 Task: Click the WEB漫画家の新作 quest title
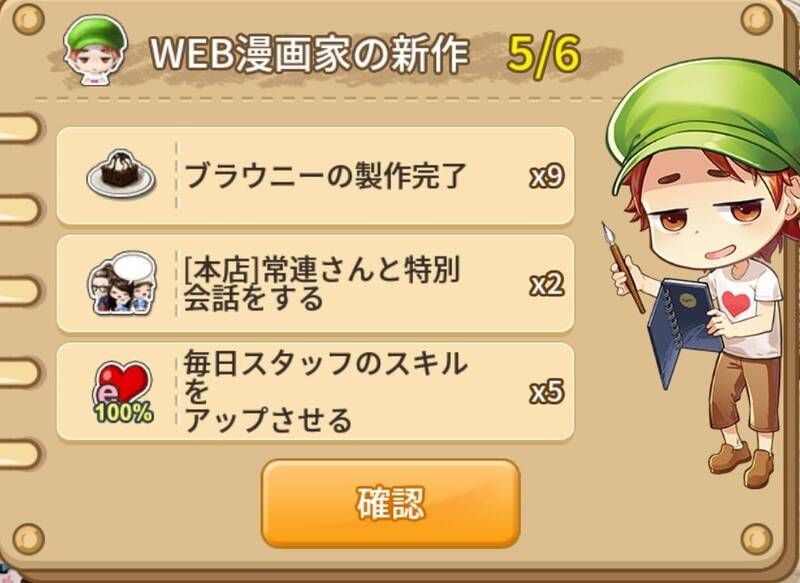click(x=310, y=54)
